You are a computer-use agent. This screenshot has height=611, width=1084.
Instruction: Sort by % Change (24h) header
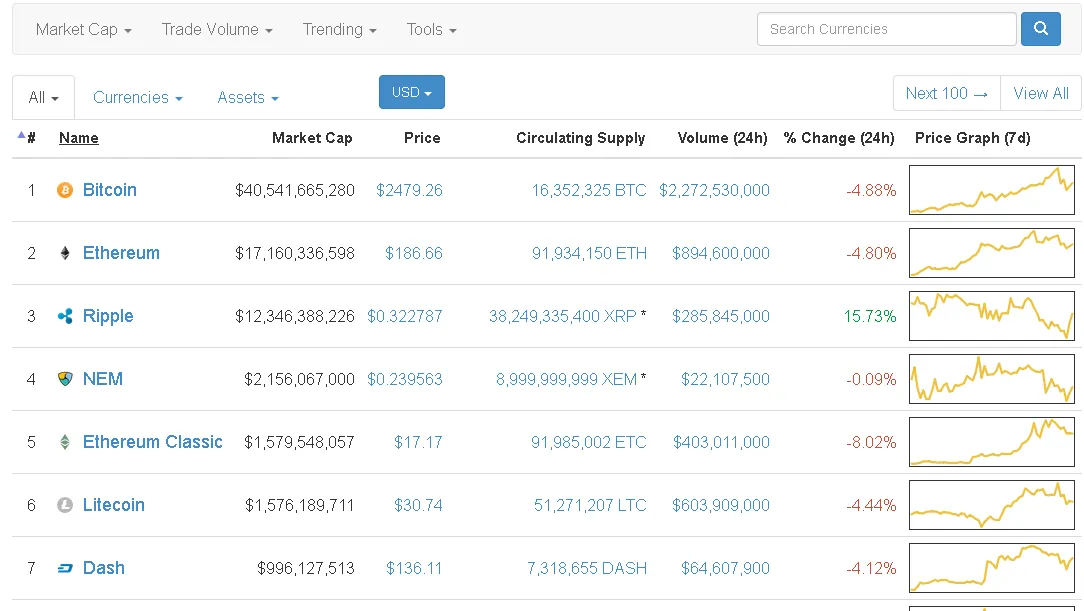tap(839, 138)
